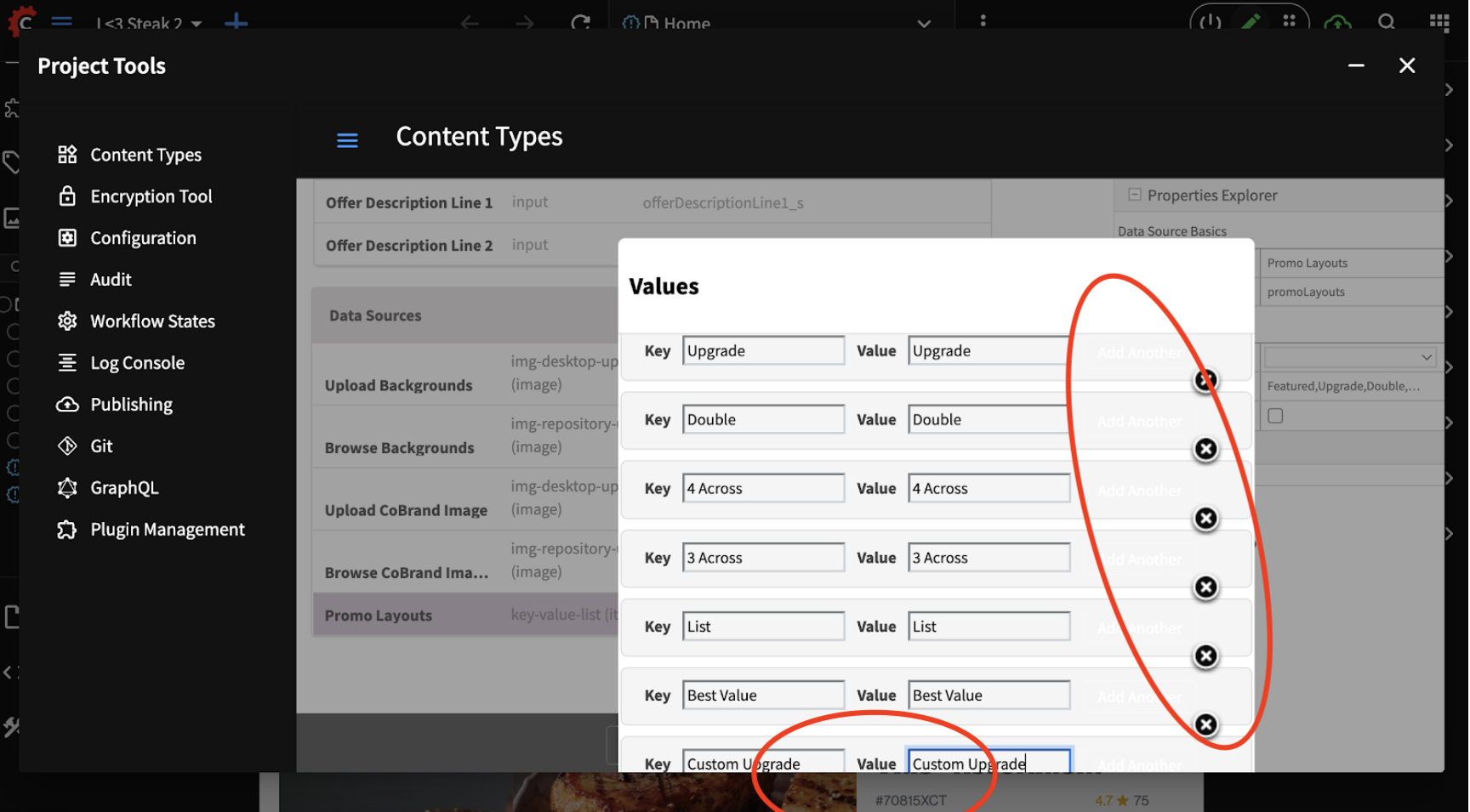The width and height of the screenshot is (1470, 812).
Task: Expand the L<3 Steak 2 project dropdown
Action: [x=197, y=24]
